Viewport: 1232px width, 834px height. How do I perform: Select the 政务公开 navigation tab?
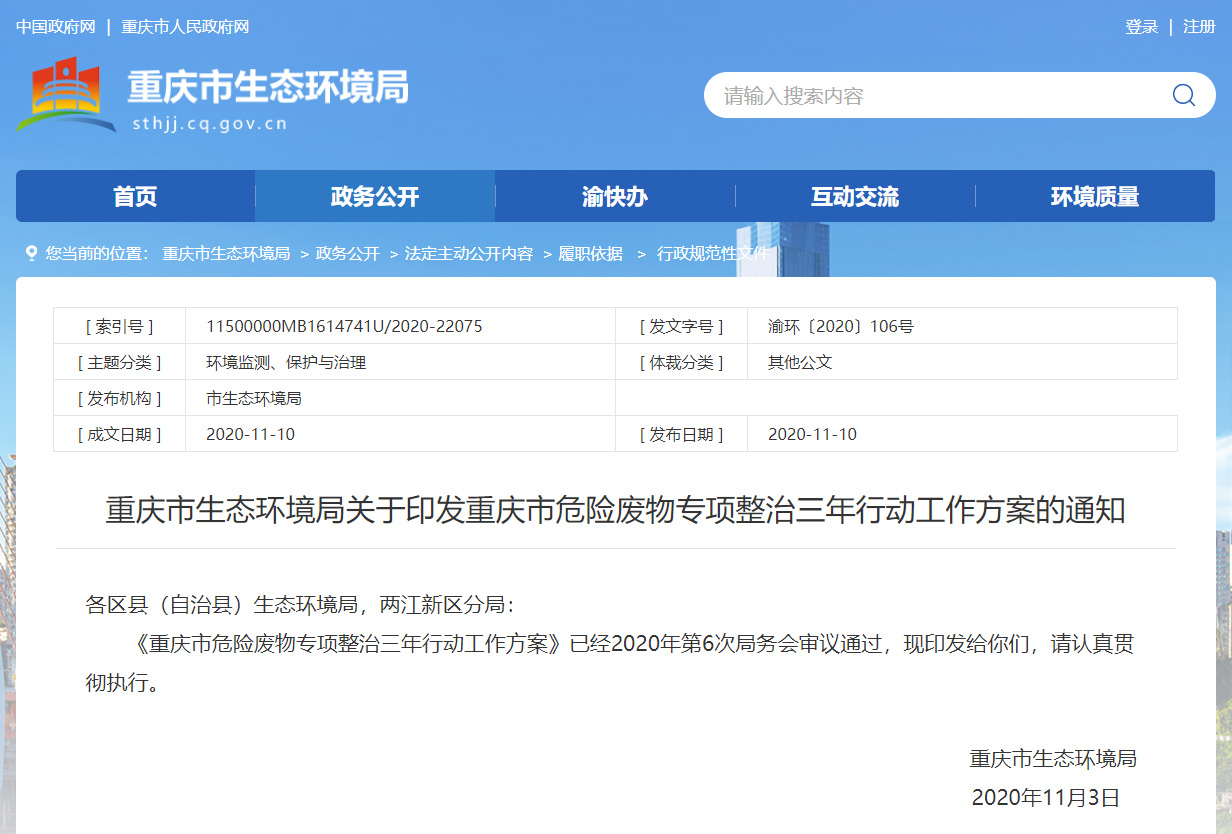click(x=375, y=197)
